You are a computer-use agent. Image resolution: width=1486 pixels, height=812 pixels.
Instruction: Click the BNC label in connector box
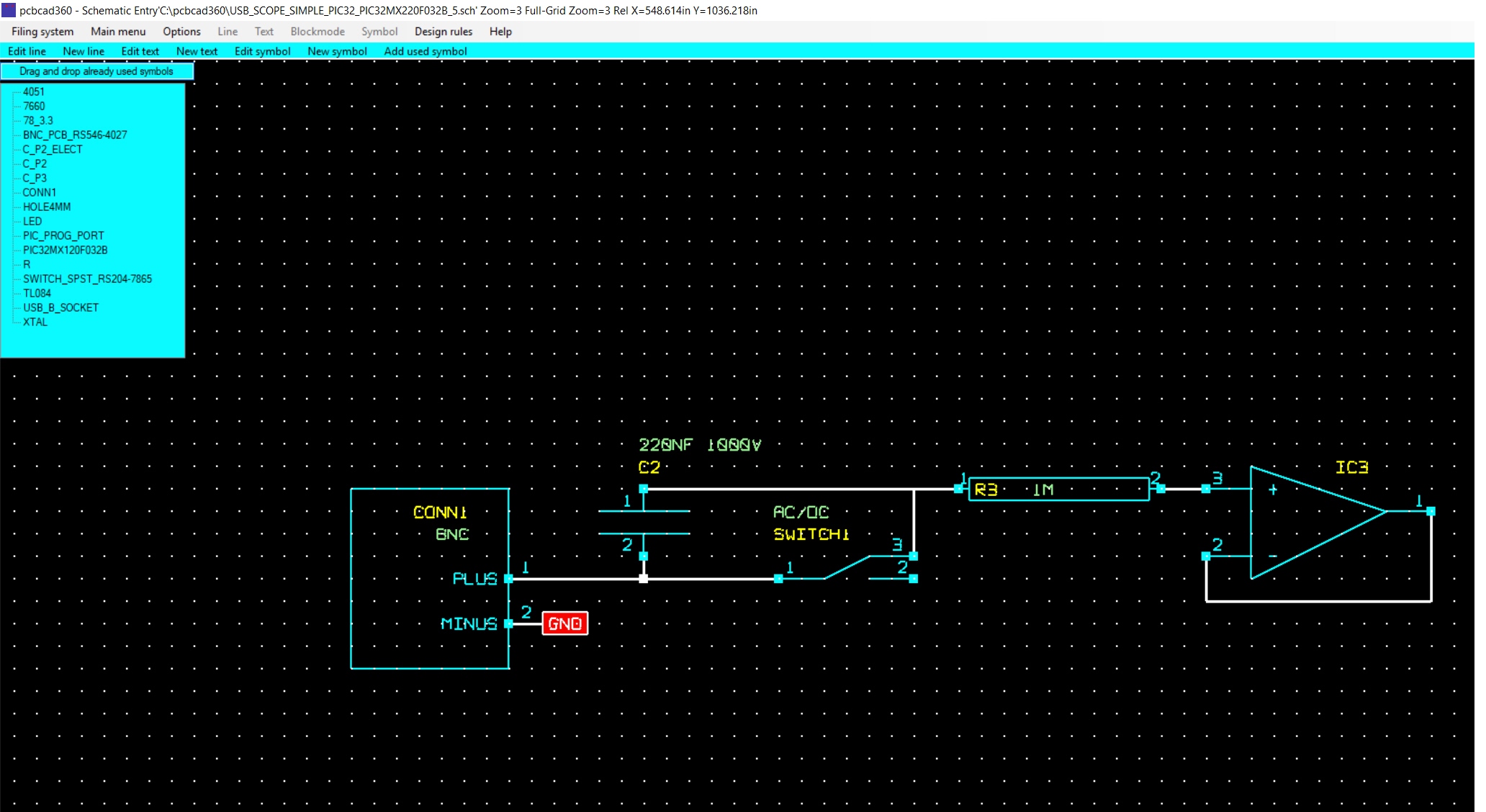(x=452, y=534)
